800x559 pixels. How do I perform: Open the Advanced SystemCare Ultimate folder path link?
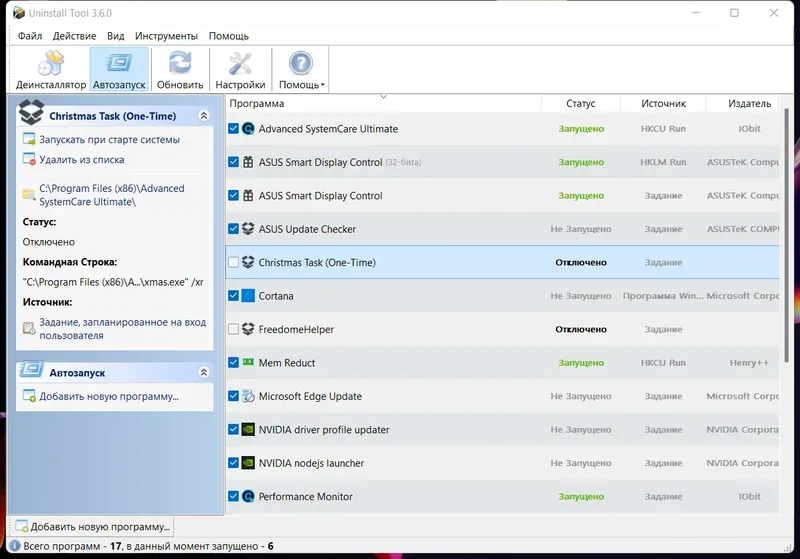click(112, 195)
